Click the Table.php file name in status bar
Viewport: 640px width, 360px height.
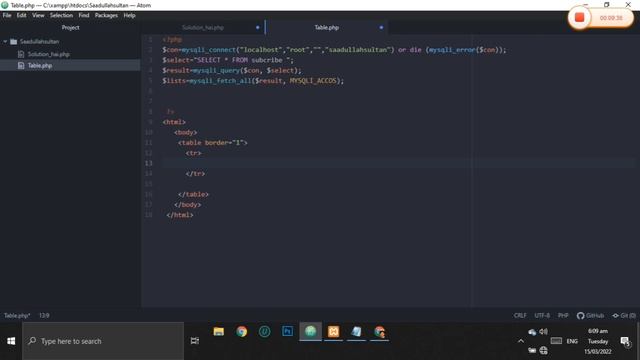[17, 316]
